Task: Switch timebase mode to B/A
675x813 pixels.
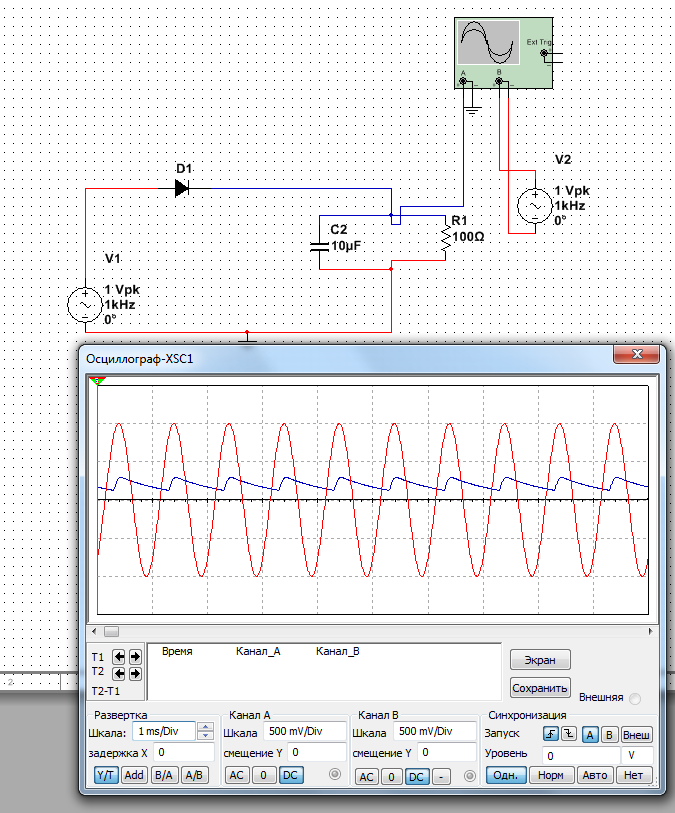Action: tap(164, 775)
